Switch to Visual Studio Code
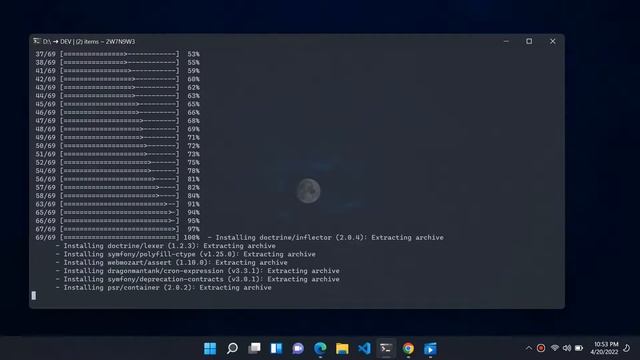Image resolution: width=640 pixels, height=360 pixels. pos(364,348)
